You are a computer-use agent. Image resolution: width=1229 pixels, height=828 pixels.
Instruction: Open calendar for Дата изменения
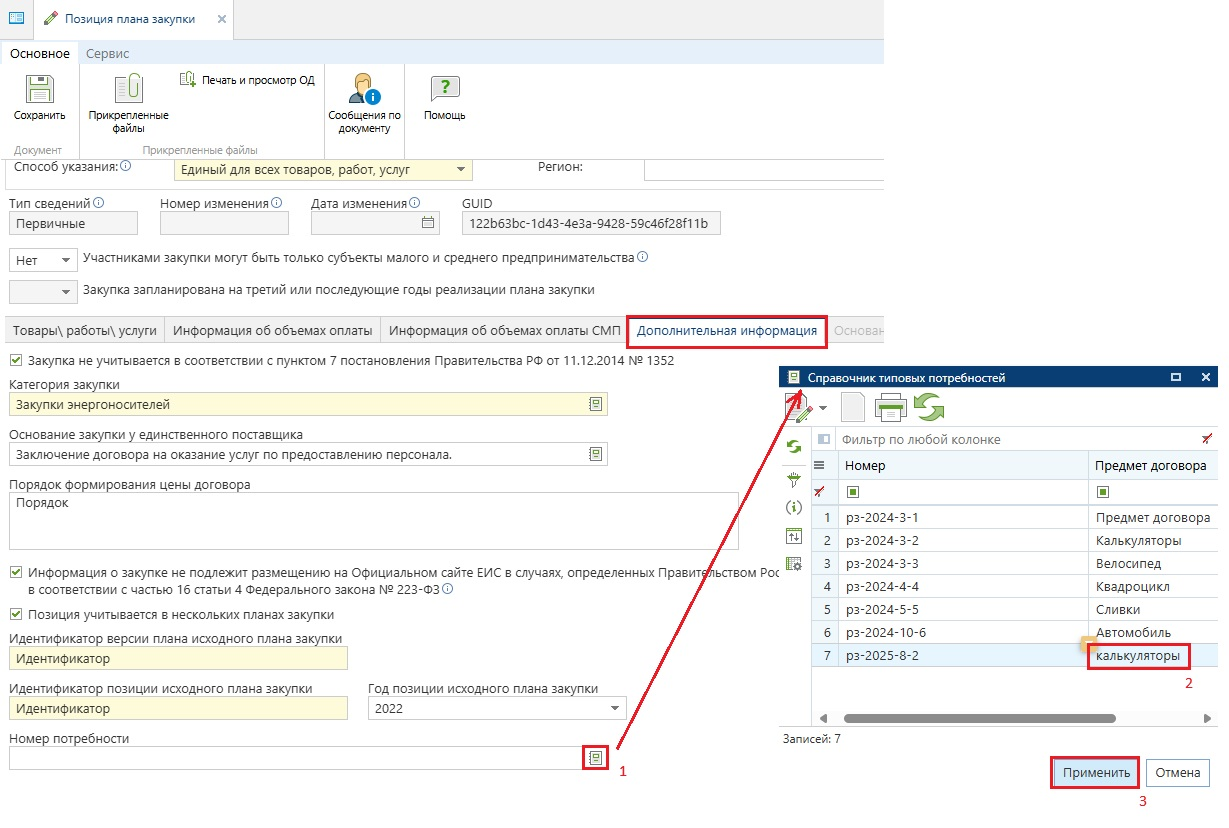pos(428,223)
